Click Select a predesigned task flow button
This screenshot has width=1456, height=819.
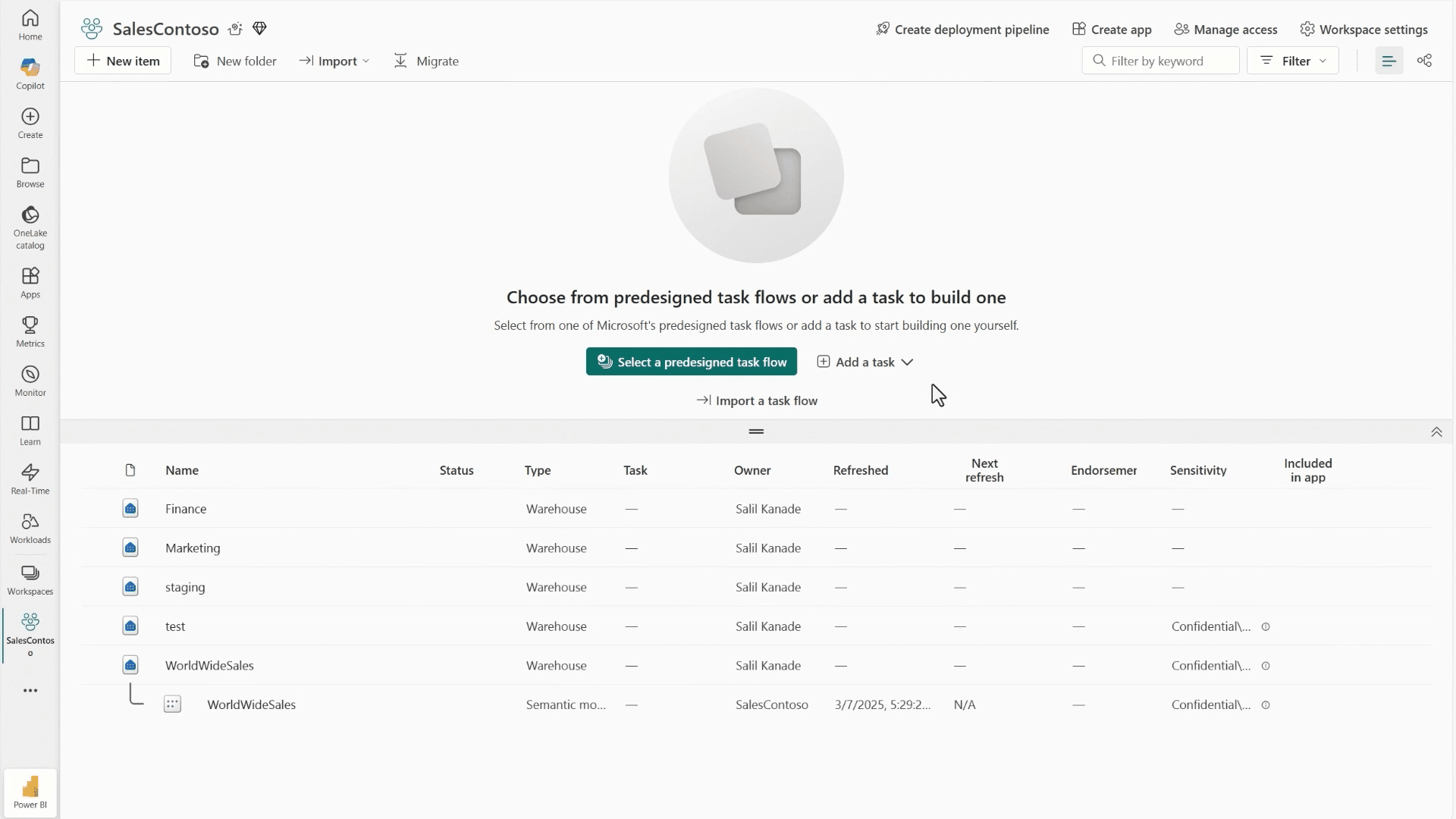(x=691, y=362)
